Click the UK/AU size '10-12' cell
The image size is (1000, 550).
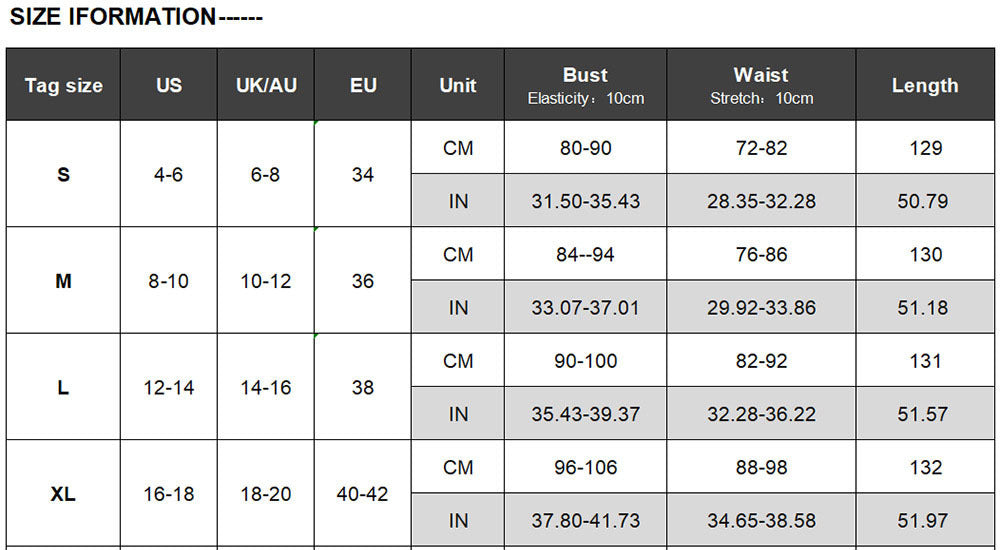pyautogui.click(x=266, y=281)
